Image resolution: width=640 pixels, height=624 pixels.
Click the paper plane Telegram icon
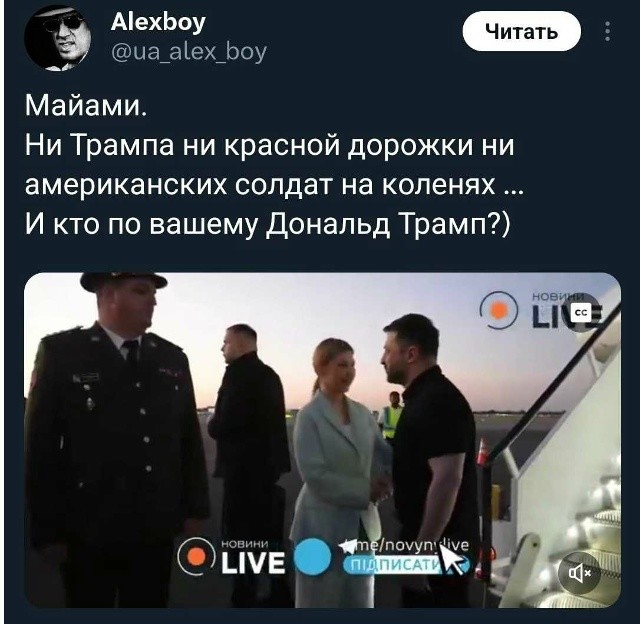[348, 547]
